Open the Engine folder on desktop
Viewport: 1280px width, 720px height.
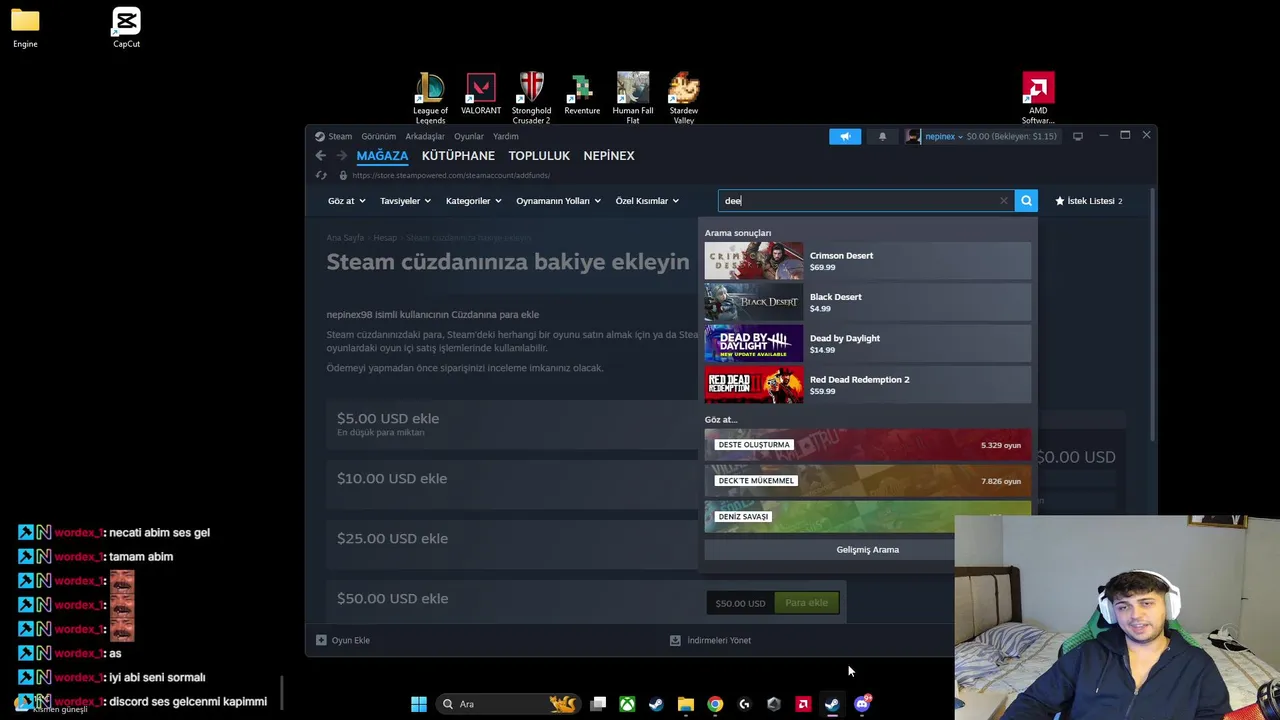[25, 28]
